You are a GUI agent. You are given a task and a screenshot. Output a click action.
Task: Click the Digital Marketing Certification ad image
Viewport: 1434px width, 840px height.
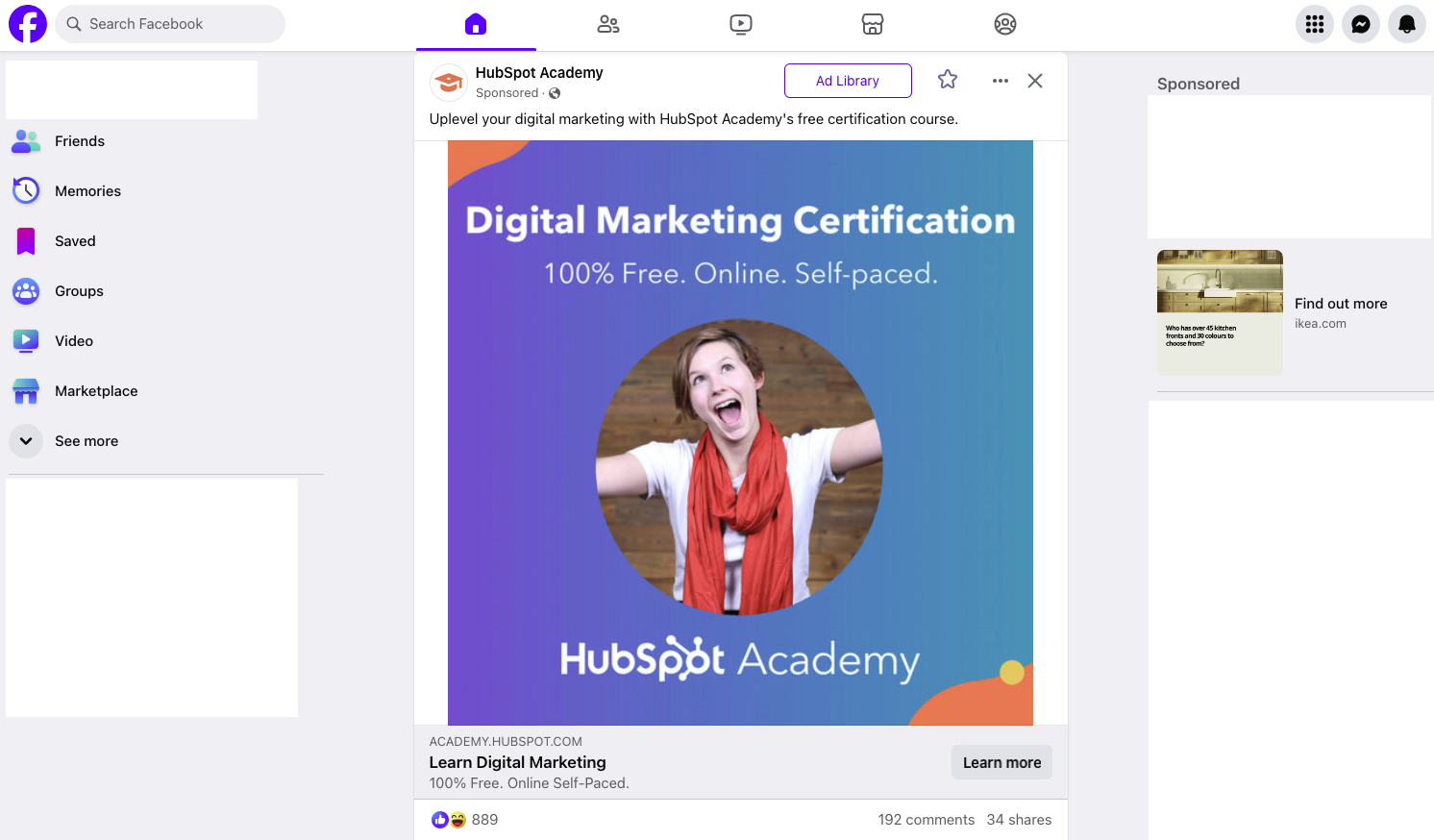point(740,432)
